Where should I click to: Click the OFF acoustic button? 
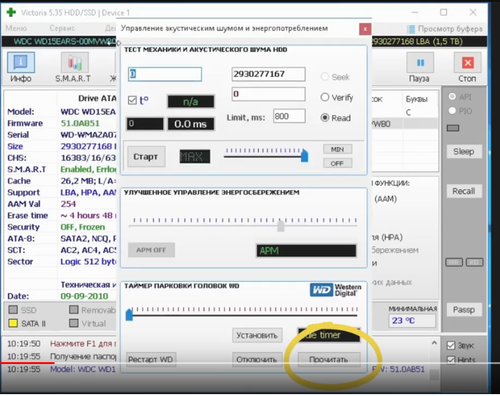click(337, 163)
